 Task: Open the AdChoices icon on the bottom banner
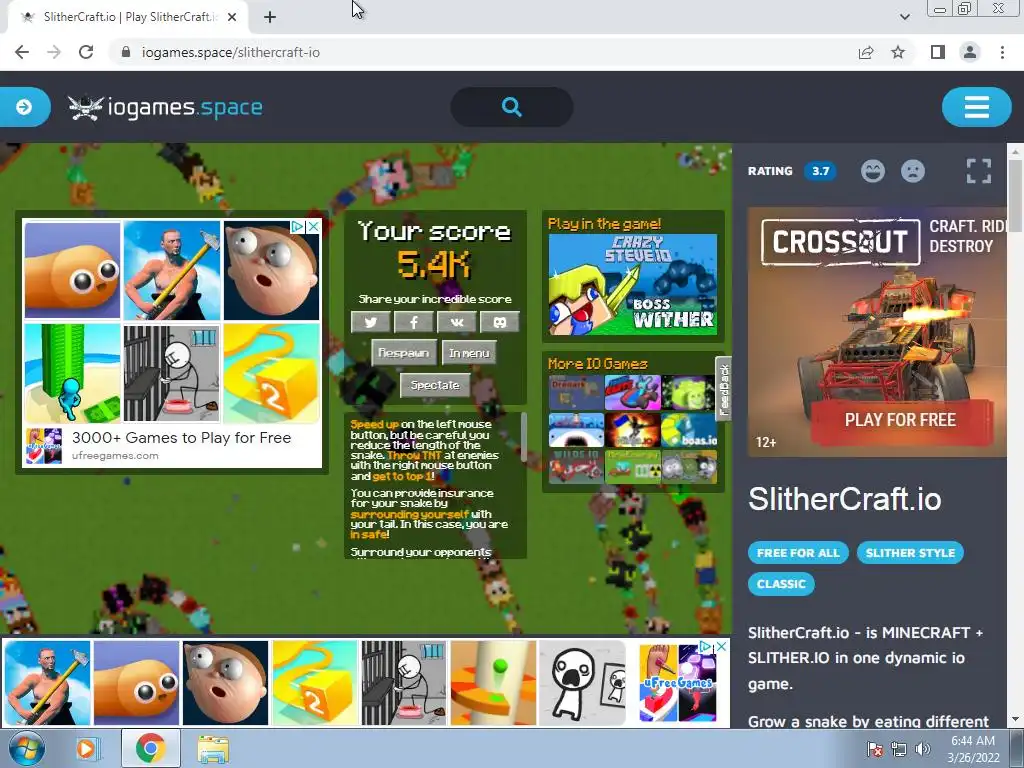click(706, 647)
